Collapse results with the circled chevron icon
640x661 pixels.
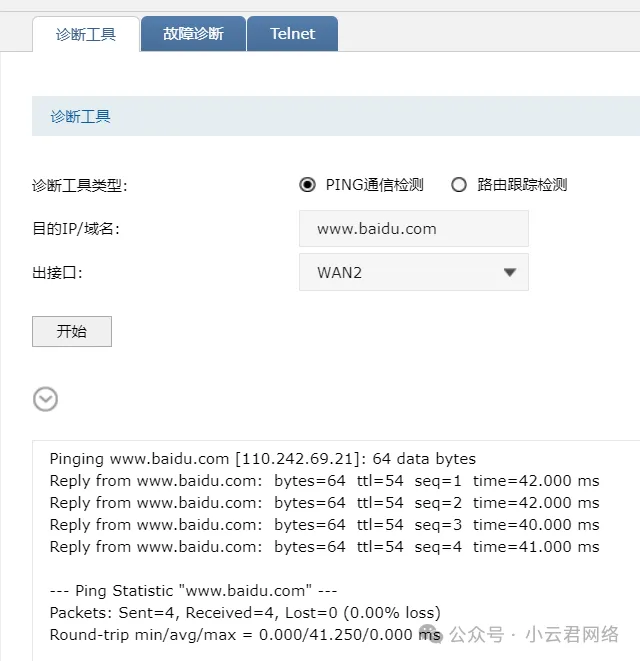[45, 399]
